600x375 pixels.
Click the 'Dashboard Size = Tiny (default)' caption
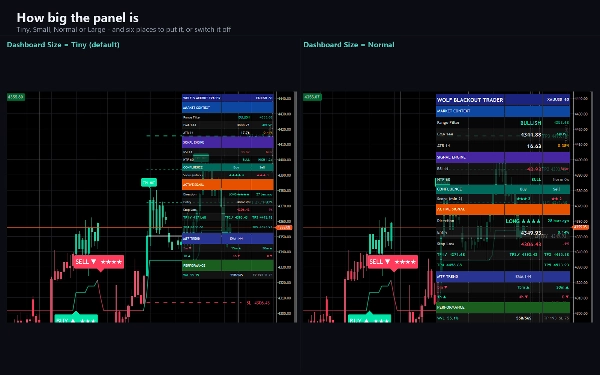click(63, 45)
